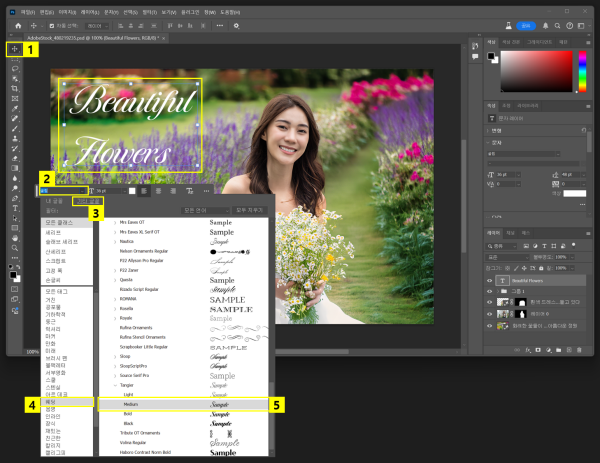The image size is (600, 463).
Task: Center-align text in the floating text bar
Action: pyautogui.click(x=159, y=189)
